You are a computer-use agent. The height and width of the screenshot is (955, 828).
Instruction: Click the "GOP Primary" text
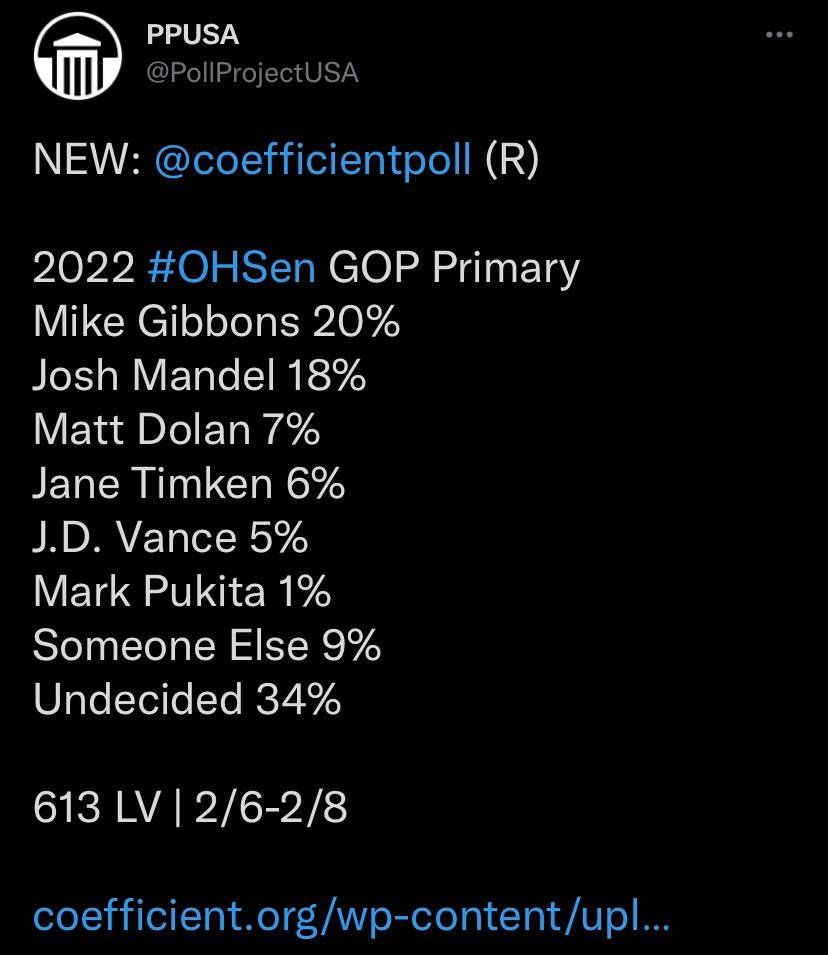click(x=454, y=269)
